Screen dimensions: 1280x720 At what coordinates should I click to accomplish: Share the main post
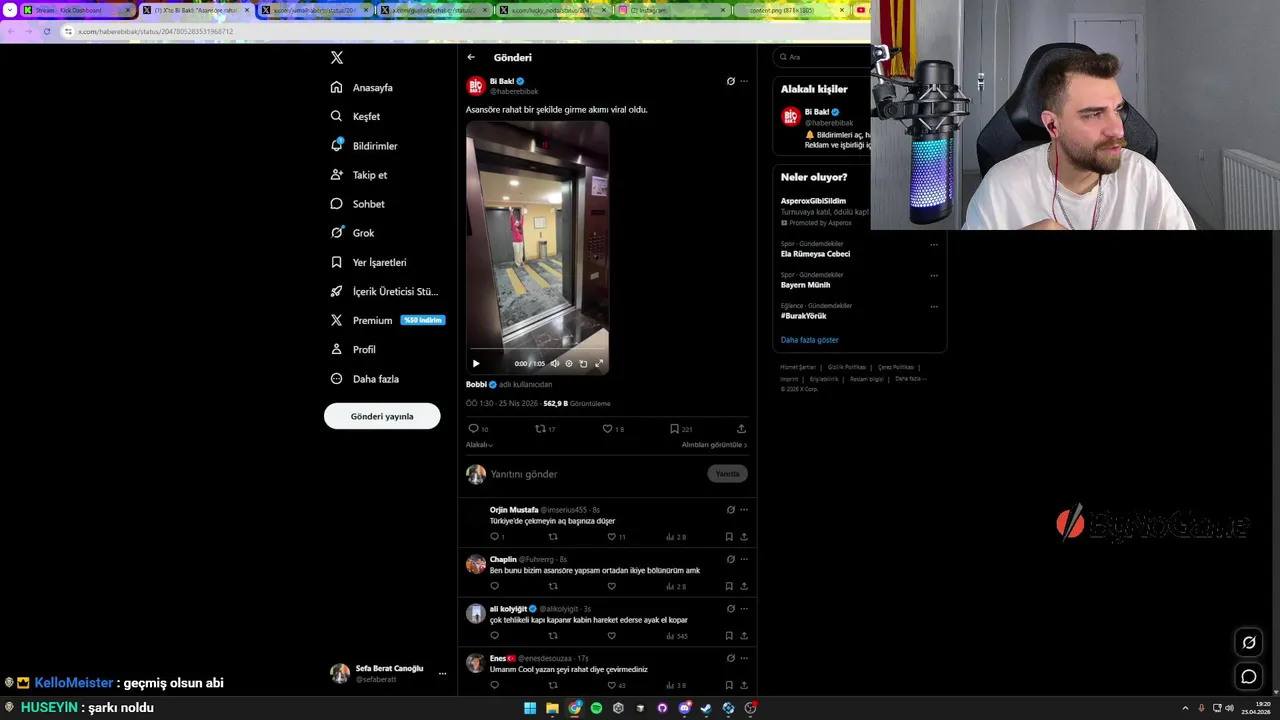coord(741,429)
